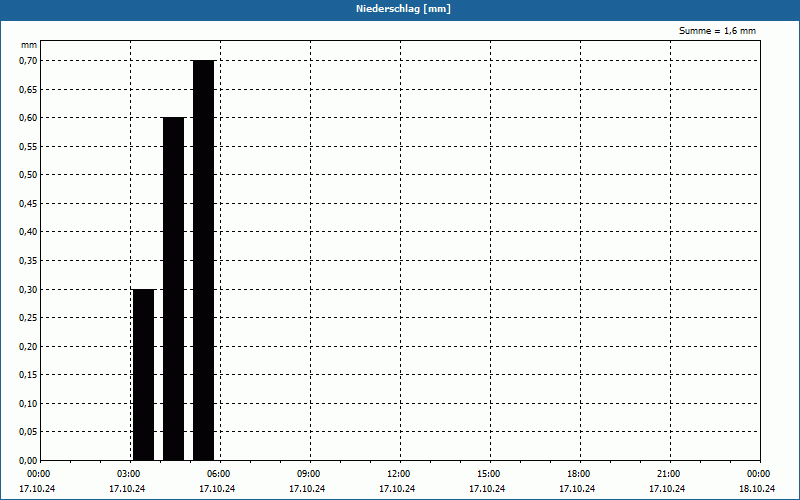Viewport: 800px width, 500px height.
Task: Click the 15:00 time axis label
Action: coord(489,474)
